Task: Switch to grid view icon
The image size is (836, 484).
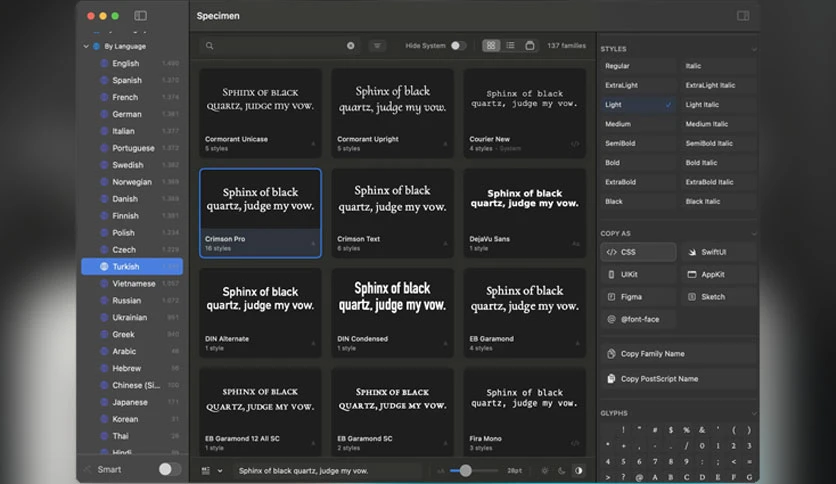Action: point(491,46)
